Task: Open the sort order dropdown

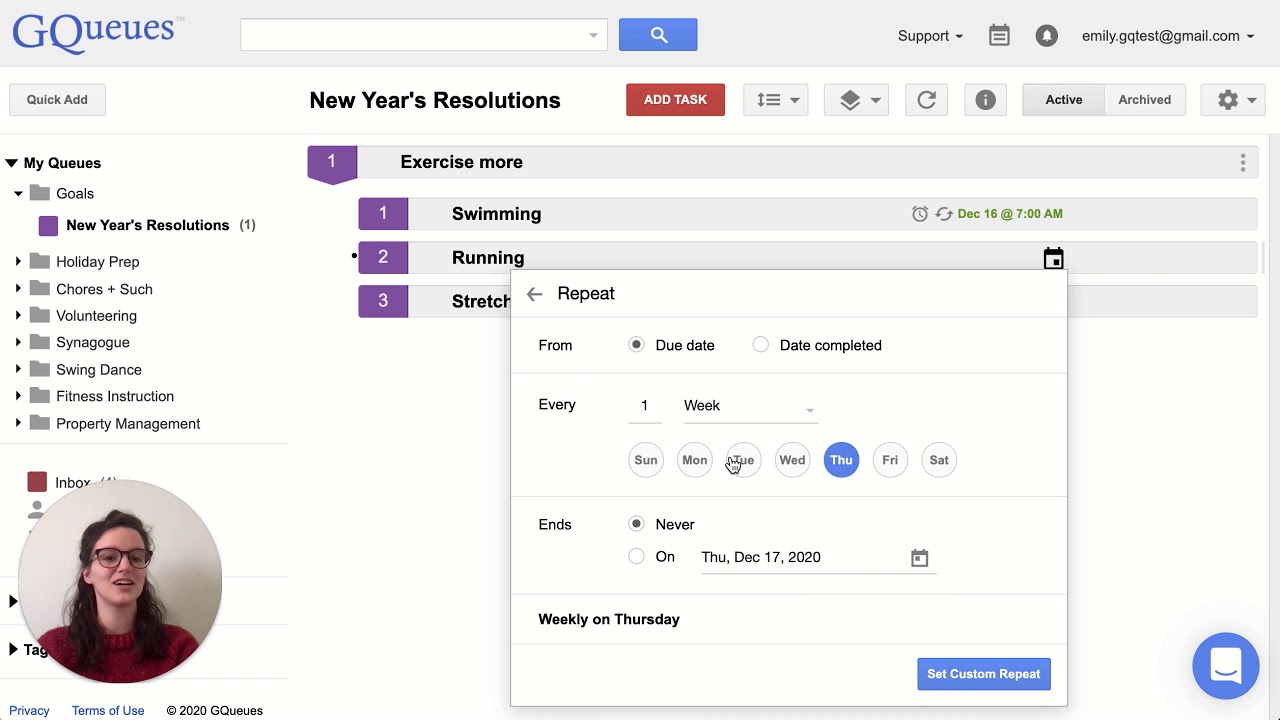Action: click(776, 100)
